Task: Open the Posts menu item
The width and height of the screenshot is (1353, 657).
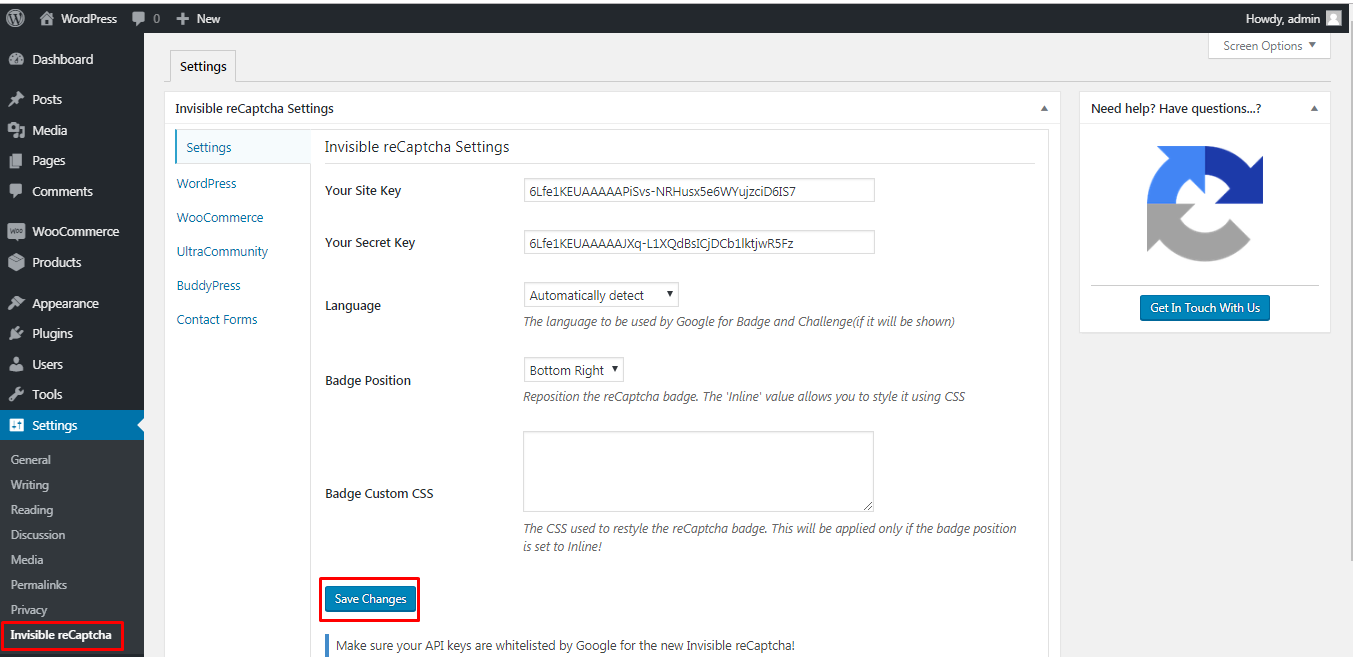Action: [72, 100]
